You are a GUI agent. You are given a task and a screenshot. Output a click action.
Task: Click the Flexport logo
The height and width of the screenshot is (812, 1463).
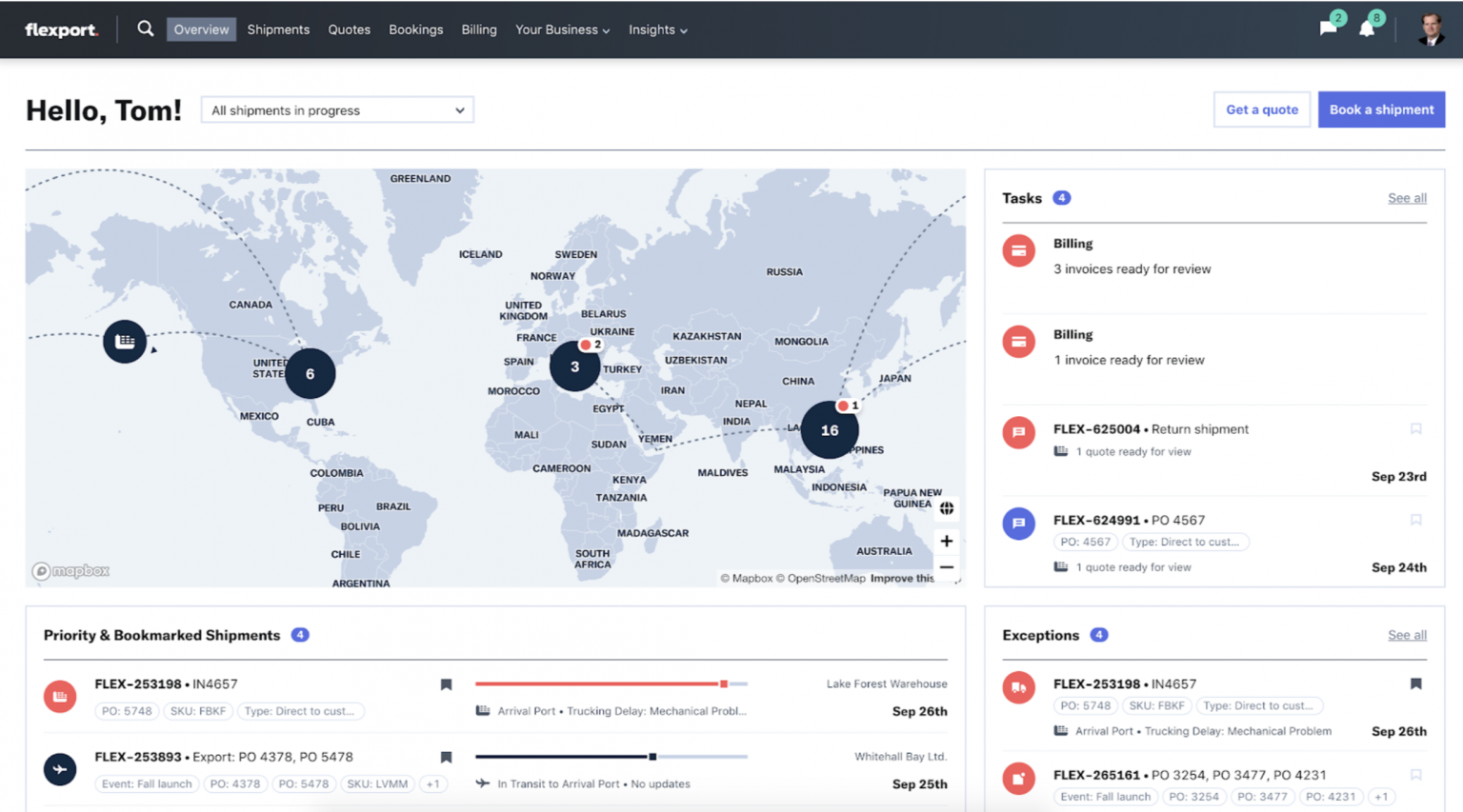click(x=61, y=30)
